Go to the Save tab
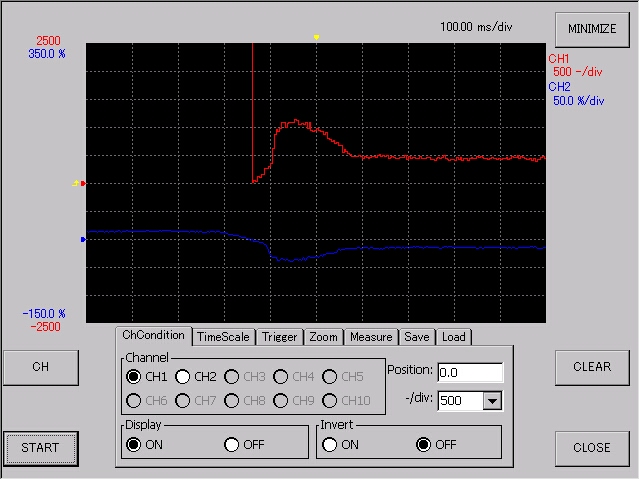Image resolution: width=640 pixels, height=480 pixels. coord(417,337)
